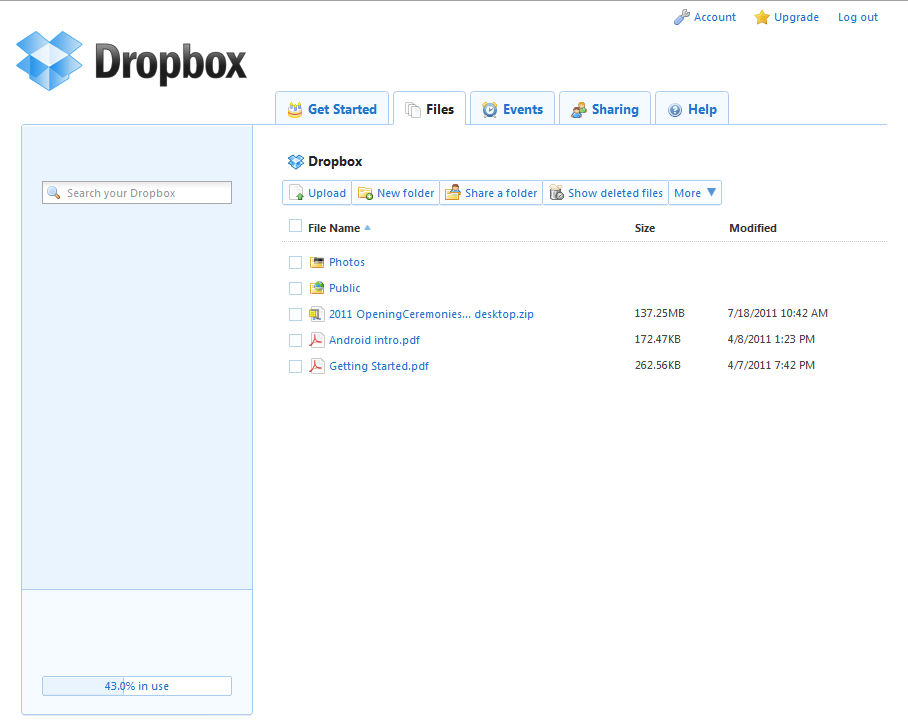Image resolution: width=908 pixels, height=724 pixels.
Task: Click the Files tab documents icon
Action: pyautogui.click(x=413, y=109)
